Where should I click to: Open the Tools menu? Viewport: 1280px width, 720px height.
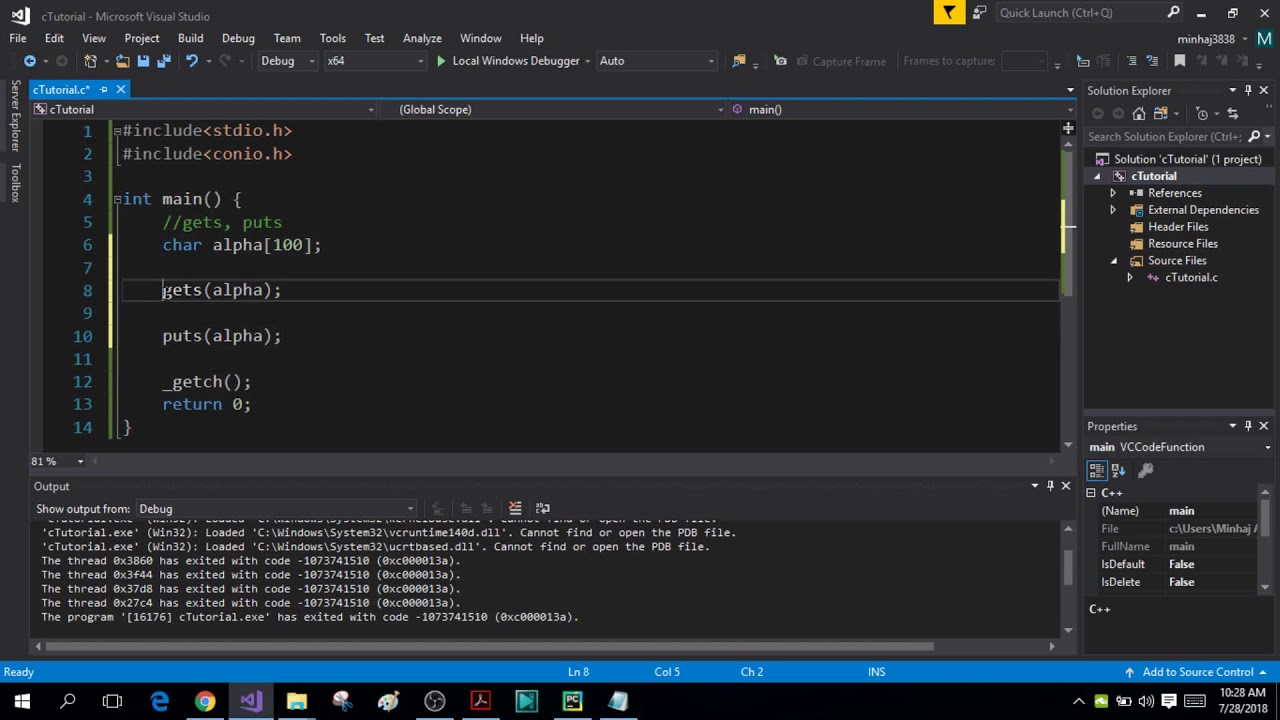click(x=333, y=38)
